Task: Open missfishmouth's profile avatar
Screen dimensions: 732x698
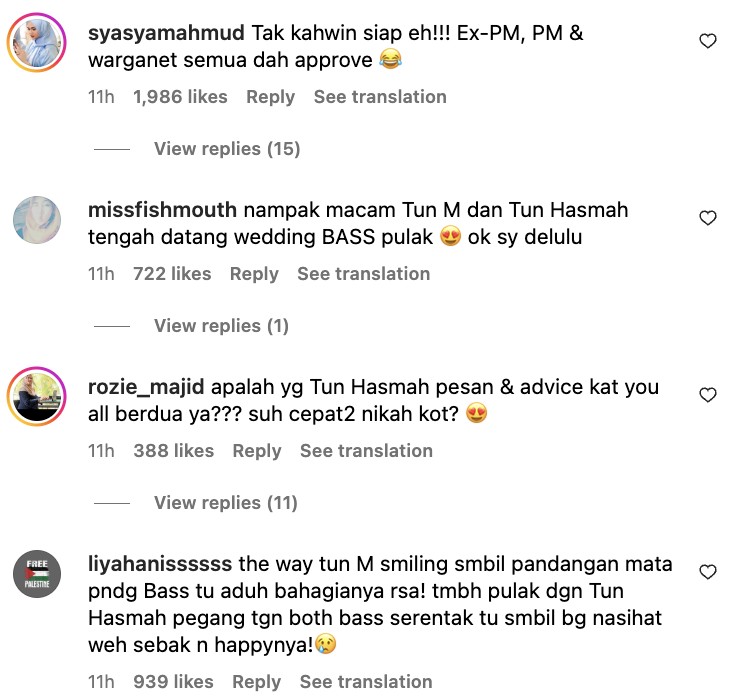Action: 36,219
